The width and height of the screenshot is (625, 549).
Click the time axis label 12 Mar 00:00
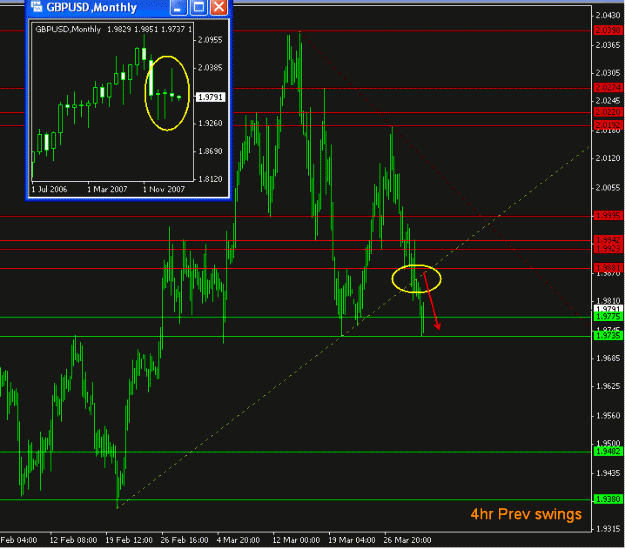coord(296,540)
